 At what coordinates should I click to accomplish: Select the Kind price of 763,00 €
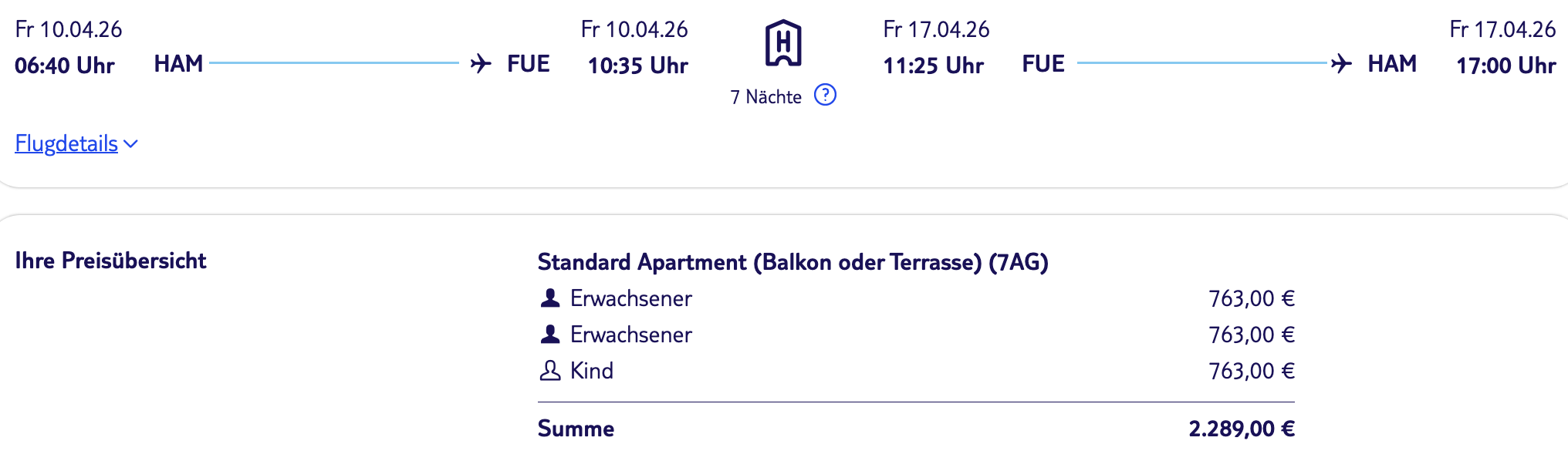(1251, 371)
